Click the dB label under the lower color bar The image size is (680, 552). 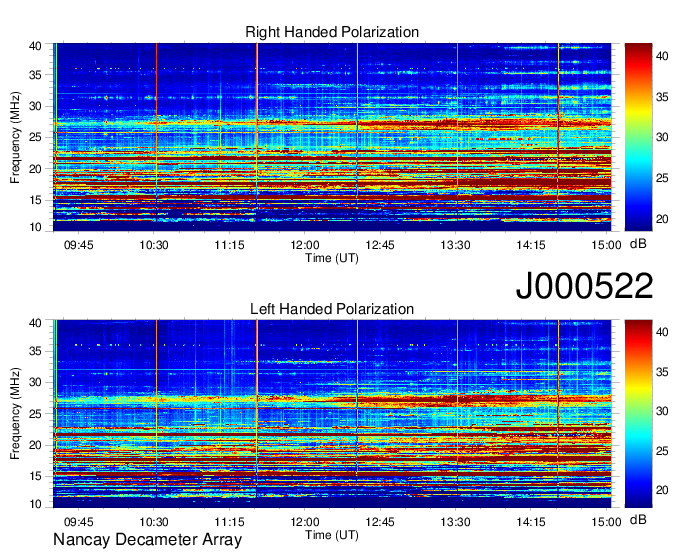(638, 519)
